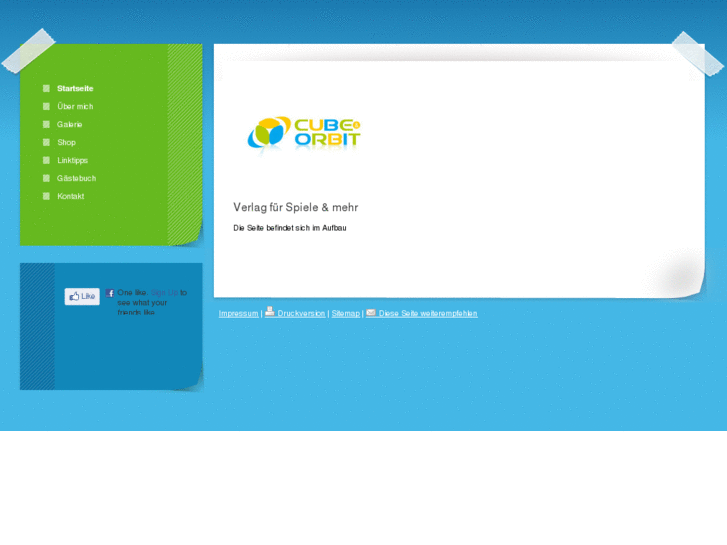This screenshot has width=727, height=545.
Task: Go to the Galerie page
Action: [x=70, y=124]
